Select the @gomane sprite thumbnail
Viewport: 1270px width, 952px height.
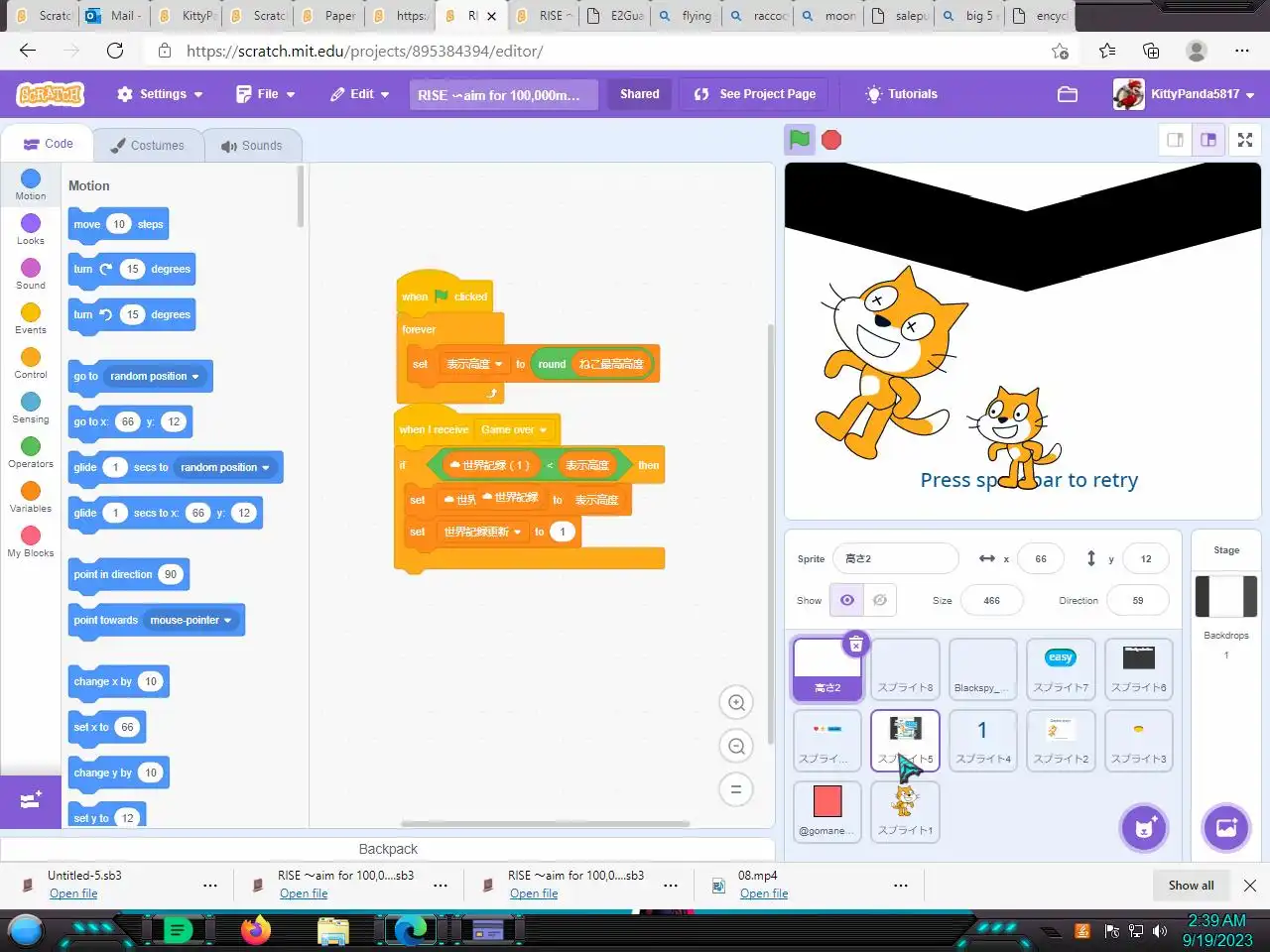[x=827, y=811]
